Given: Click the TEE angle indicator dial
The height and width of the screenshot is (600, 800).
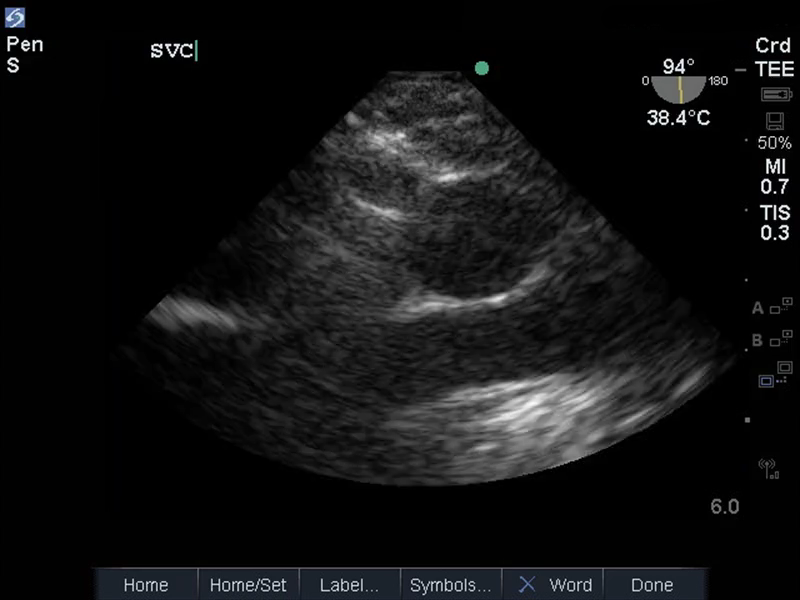Looking at the screenshot, I should click(678, 88).
